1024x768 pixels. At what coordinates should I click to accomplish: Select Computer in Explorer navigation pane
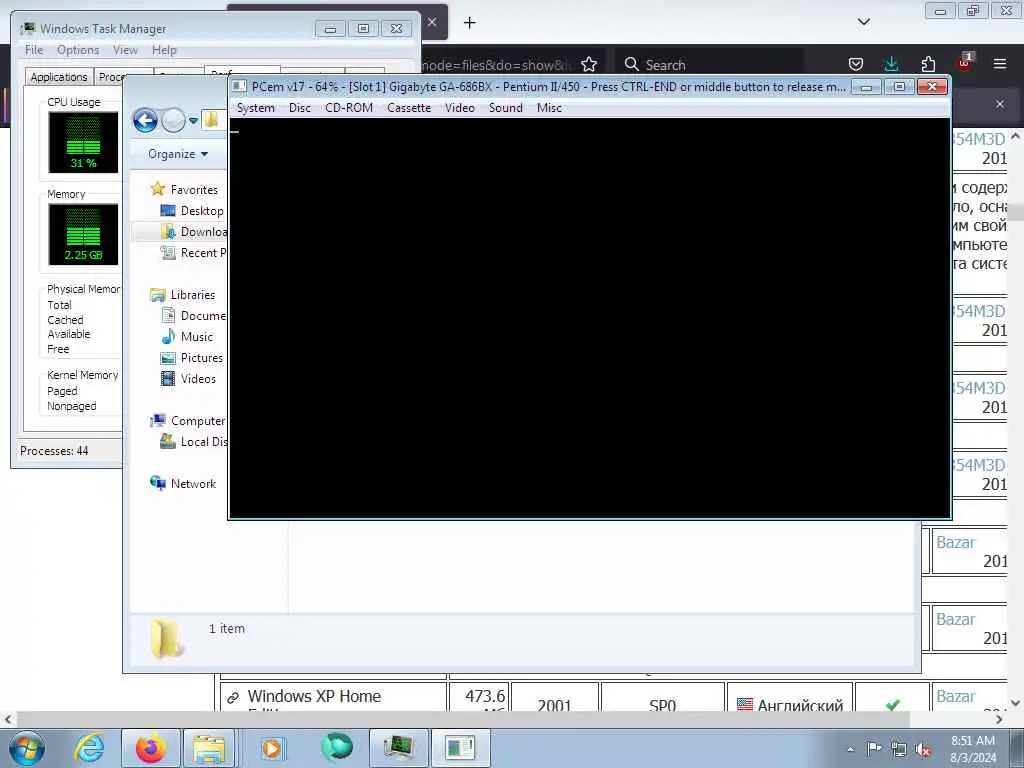(198, 421)
